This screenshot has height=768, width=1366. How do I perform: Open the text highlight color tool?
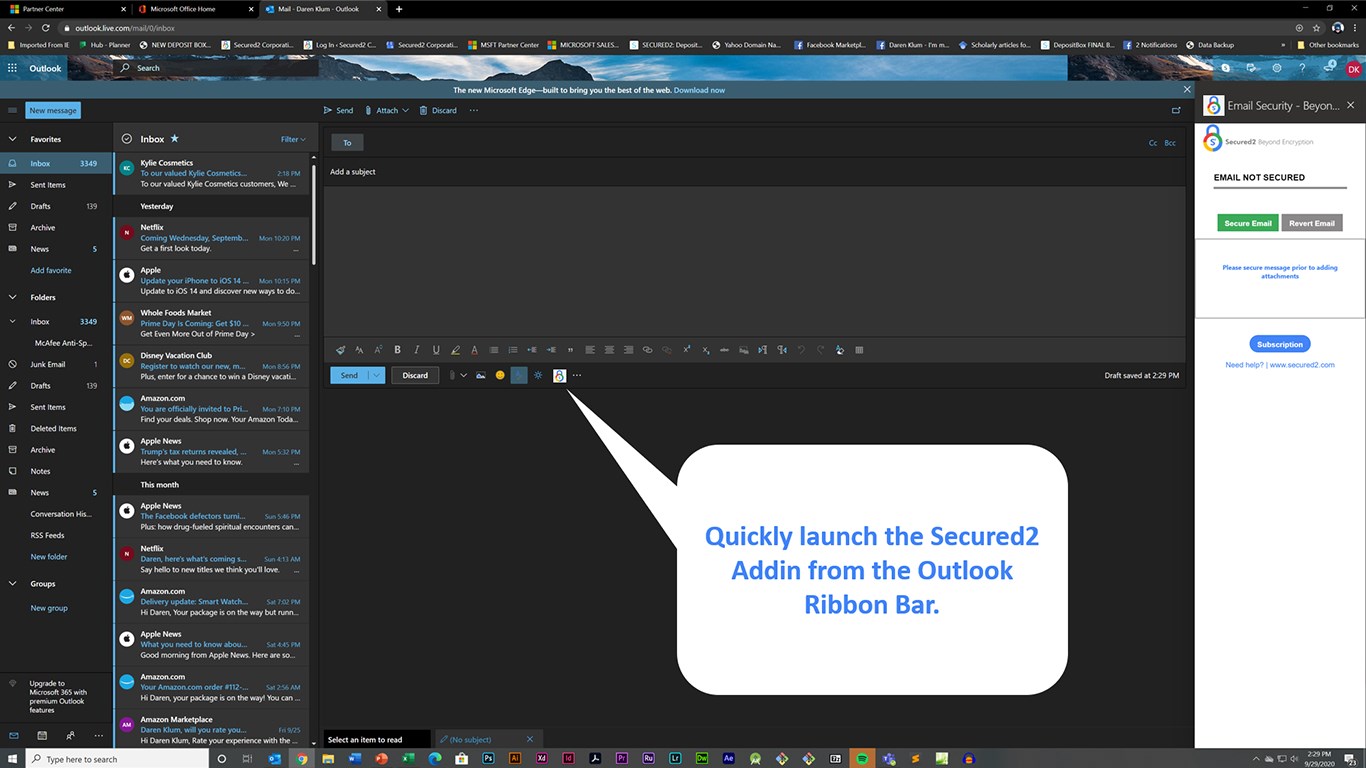click(455, 350)
